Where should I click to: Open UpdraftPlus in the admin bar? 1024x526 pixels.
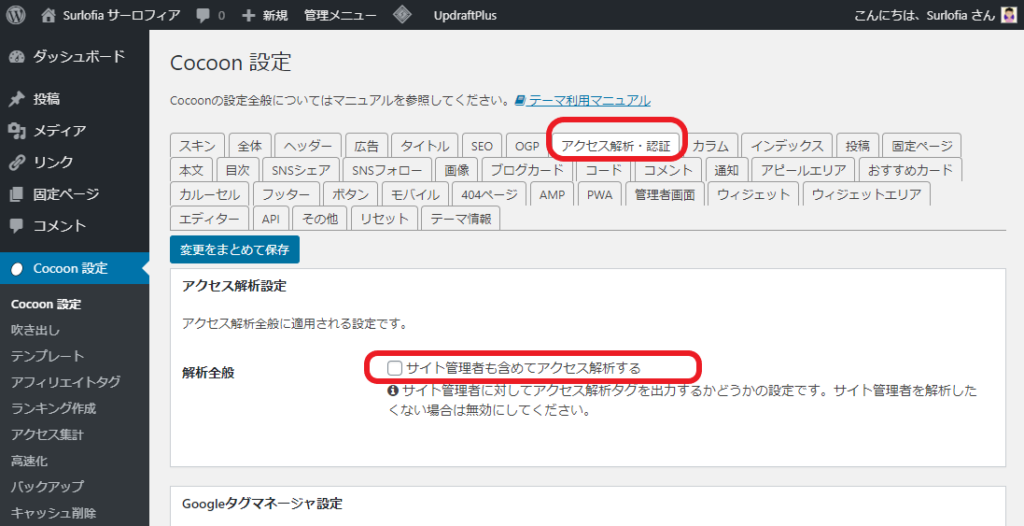(465, 16)
